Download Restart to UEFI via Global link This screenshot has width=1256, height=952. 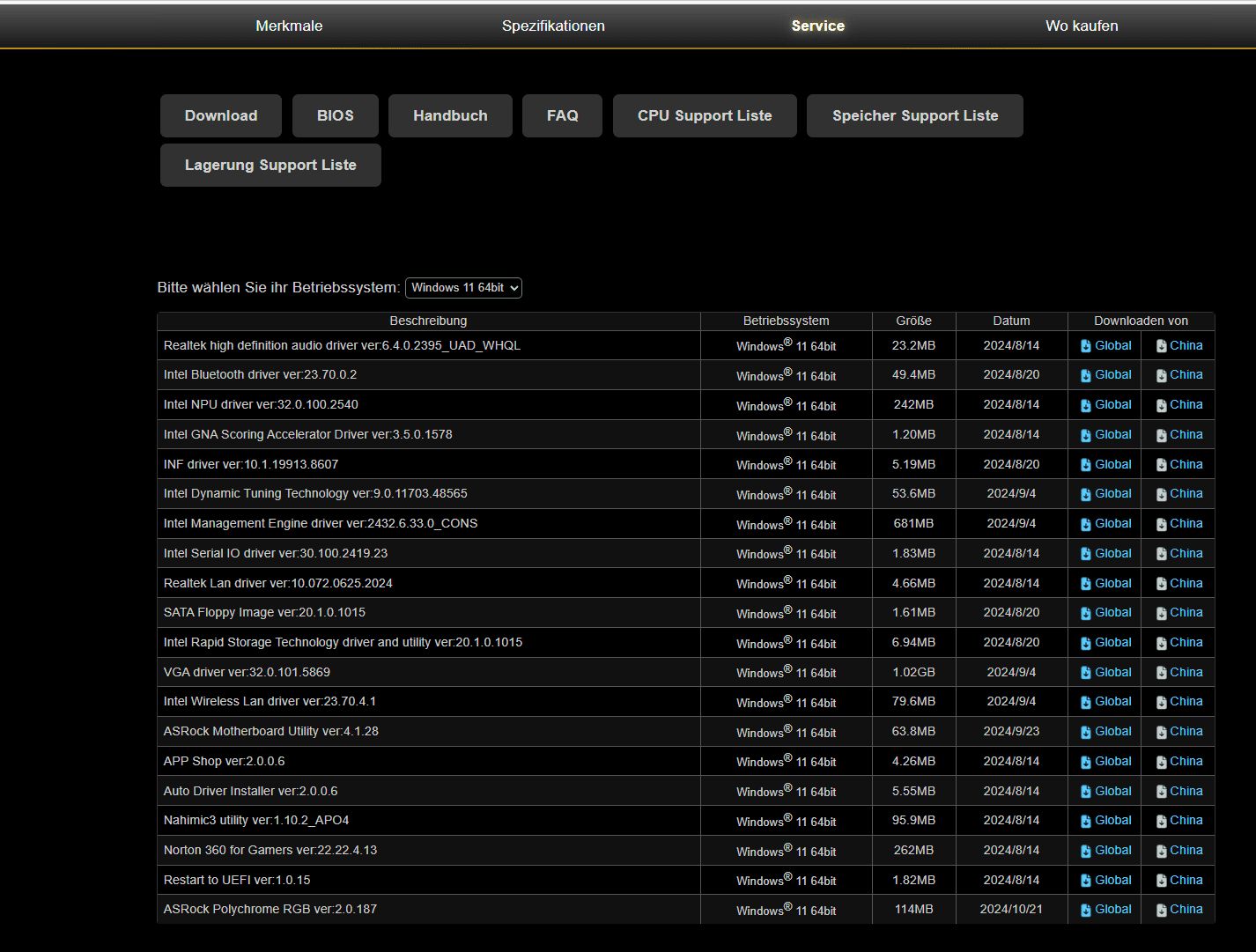point(1113,880)
